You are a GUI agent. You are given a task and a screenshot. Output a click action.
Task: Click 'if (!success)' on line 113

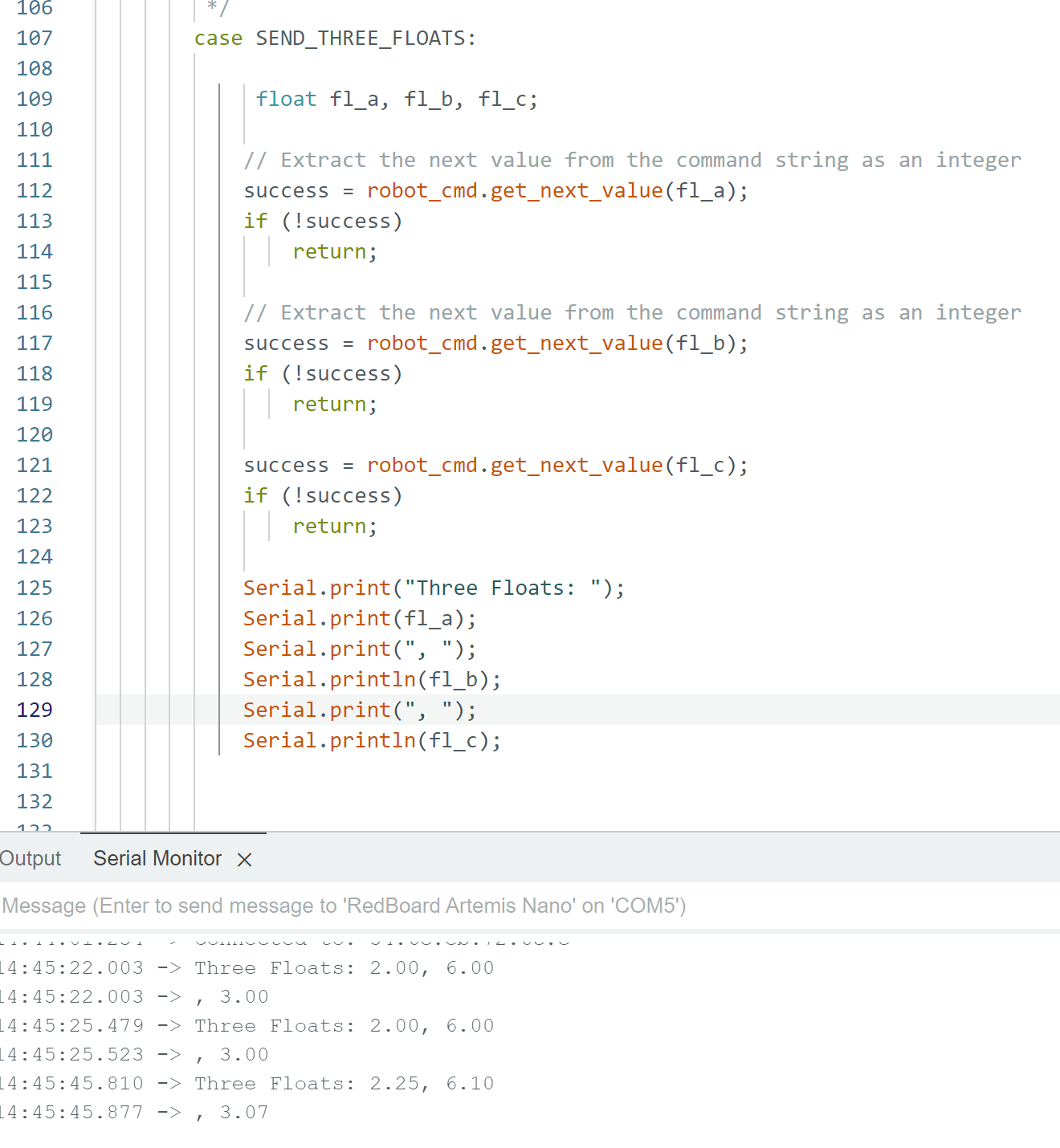(323, 221)
